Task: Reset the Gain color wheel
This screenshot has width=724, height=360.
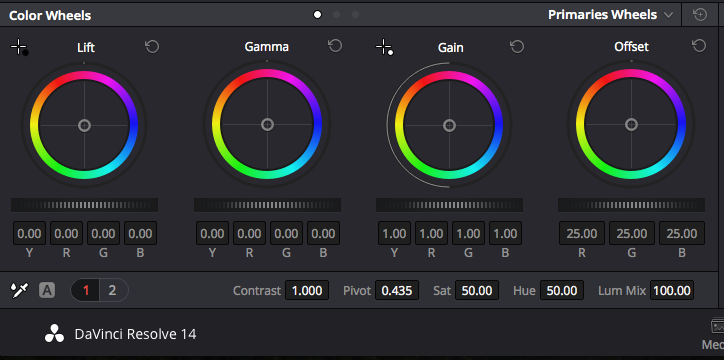Action: pos(517,47)
